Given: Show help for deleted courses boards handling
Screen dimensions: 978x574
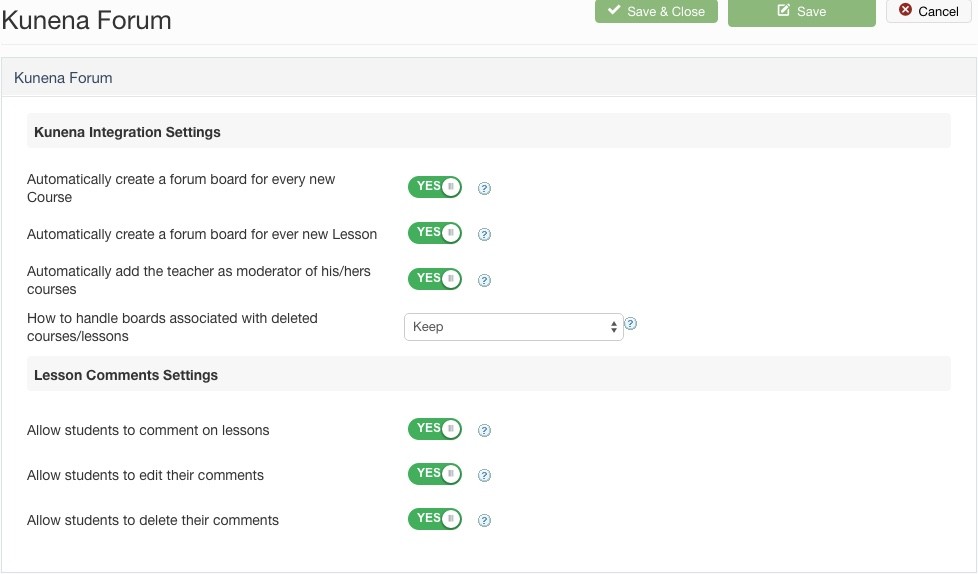Looking at the screenshot, I should coord(631,324).
